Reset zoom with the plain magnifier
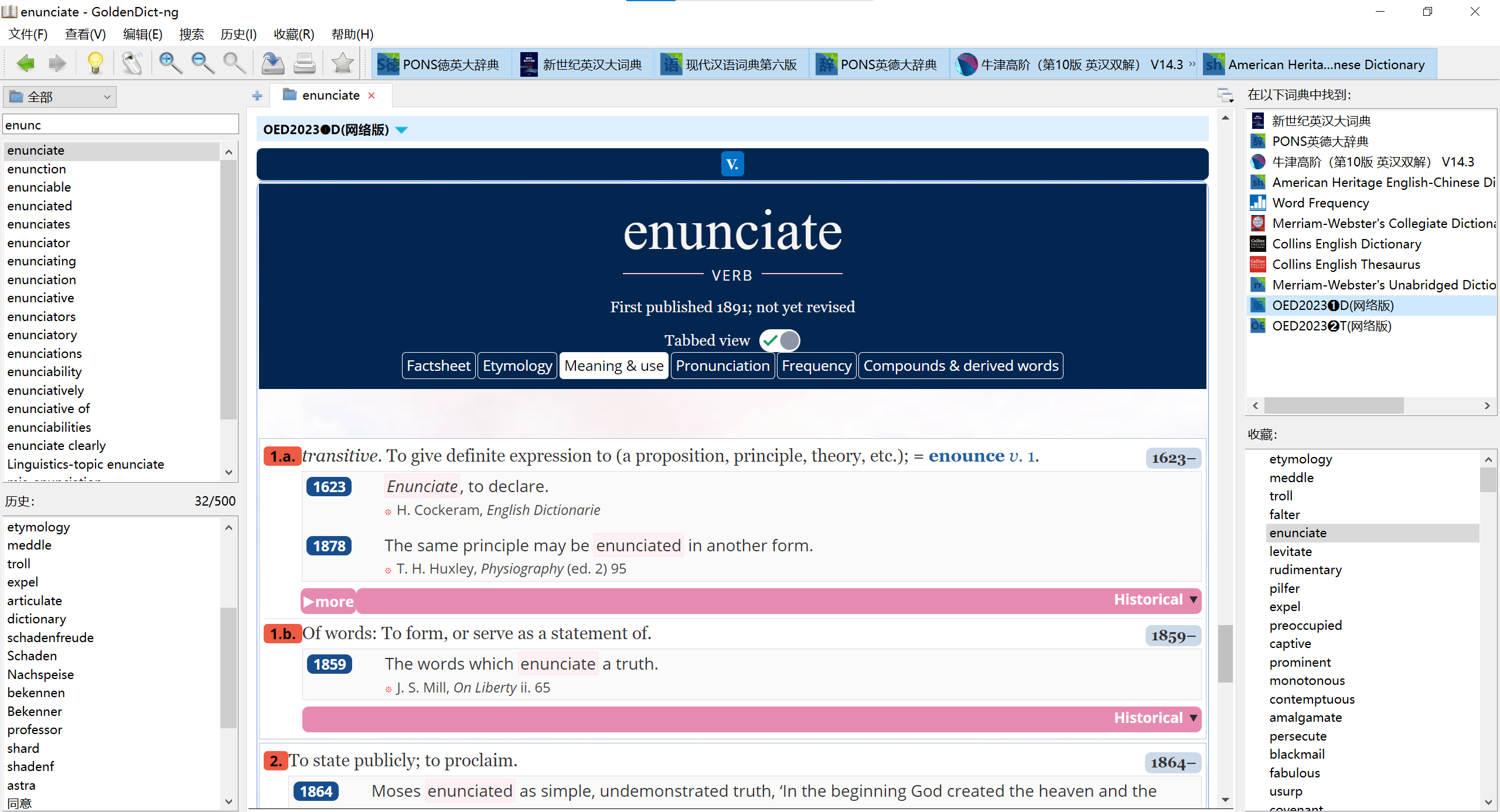This screenshot has width=1500, height=812. 234,63
